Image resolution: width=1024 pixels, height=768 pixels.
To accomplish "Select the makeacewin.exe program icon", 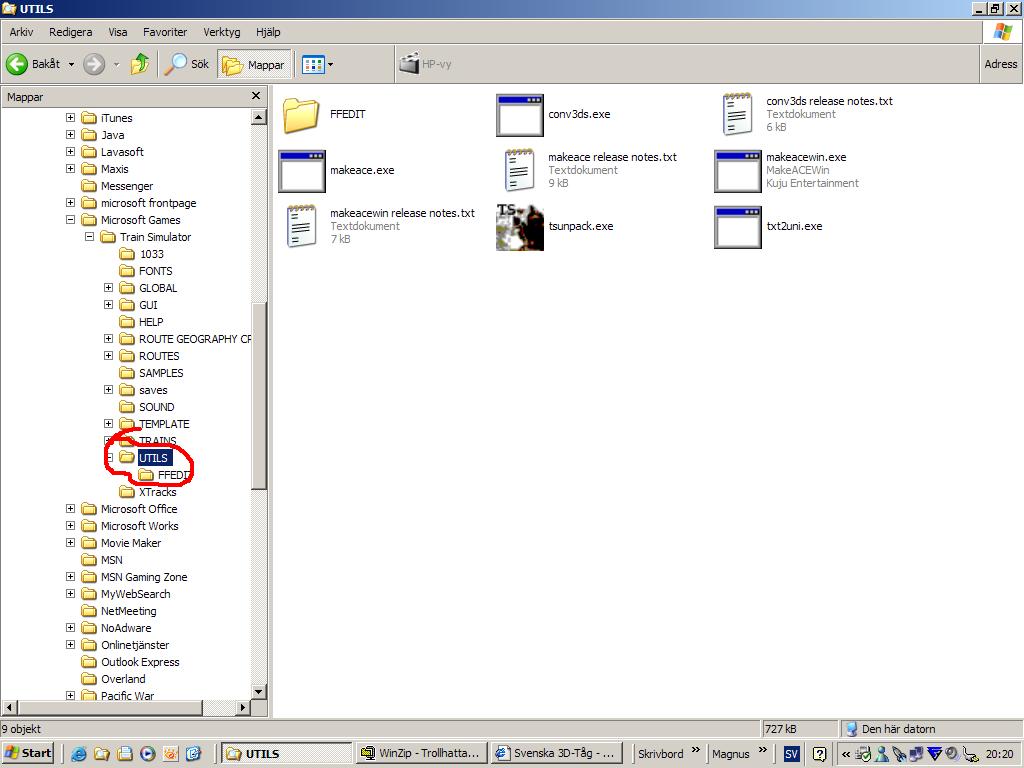I will [x=738, y=171].
